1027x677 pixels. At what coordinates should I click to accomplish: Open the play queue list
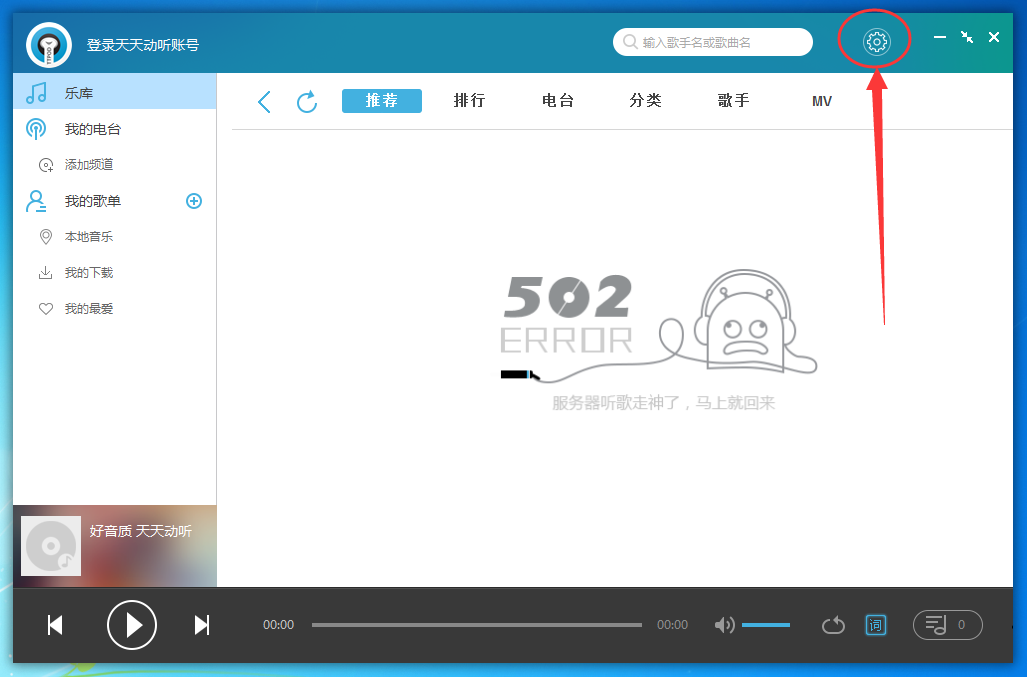947,625
